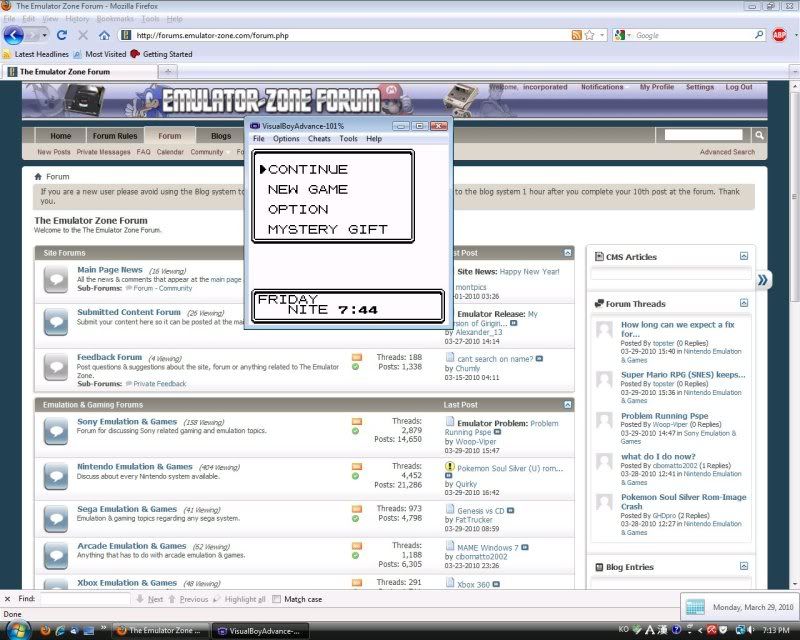The height and width of the screenshot is (640, 800).
Task: Toggle the Match case checkbox
Action: 277,599
